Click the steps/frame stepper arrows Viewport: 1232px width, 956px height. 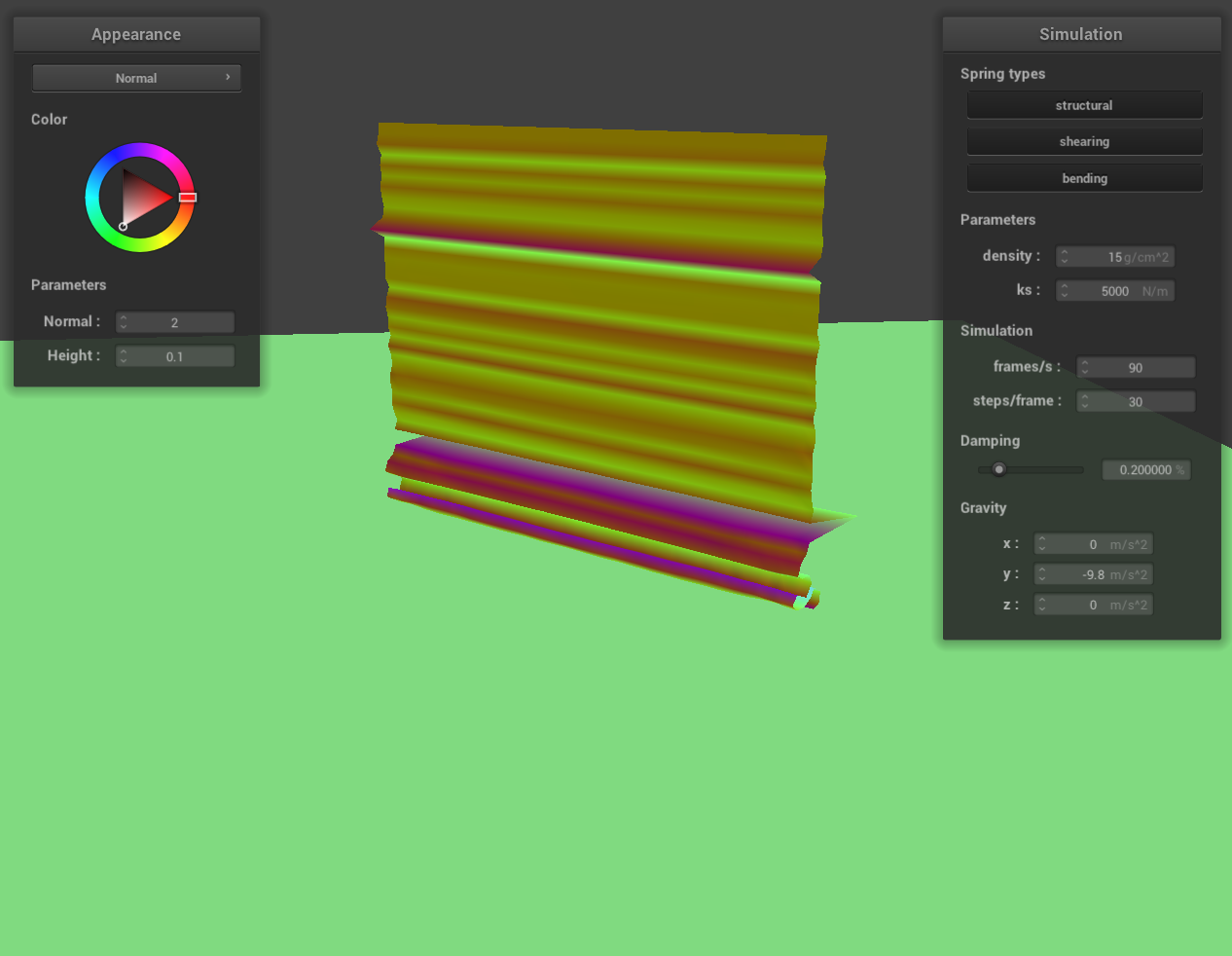click(1085, 401)
